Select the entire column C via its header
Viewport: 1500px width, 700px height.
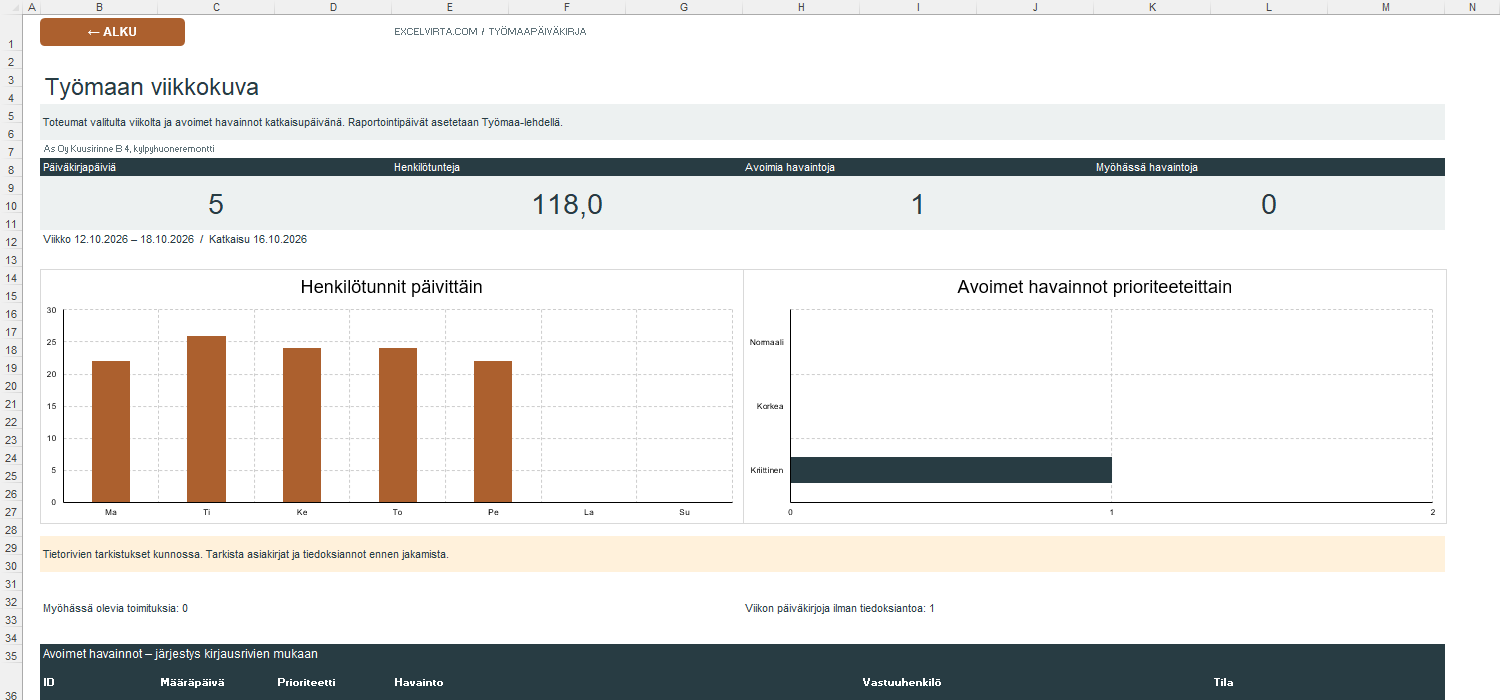(x=215, y=7)
